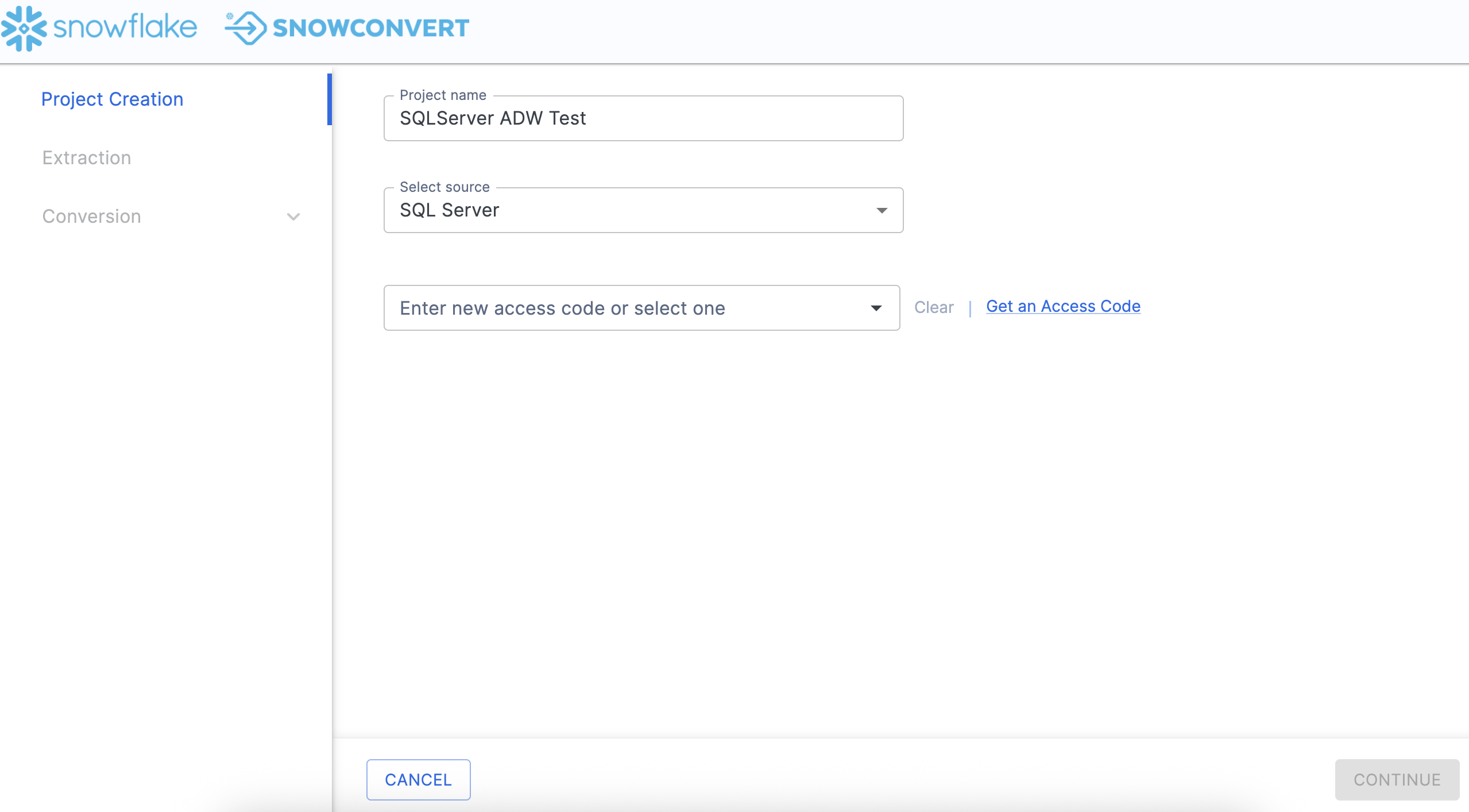Select the Project Creation step
This screenshot has width=1469, height=812.
tap(113, 99)
